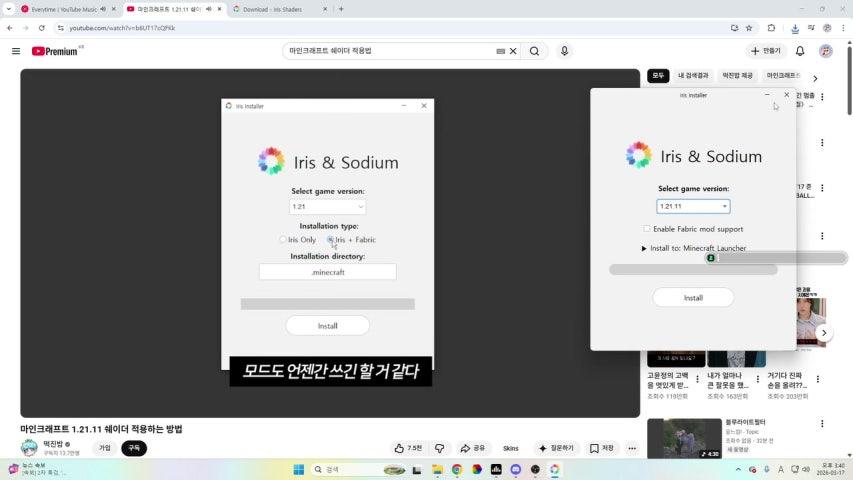Switch to Everytime YouTube Music tab

point(64,9)
